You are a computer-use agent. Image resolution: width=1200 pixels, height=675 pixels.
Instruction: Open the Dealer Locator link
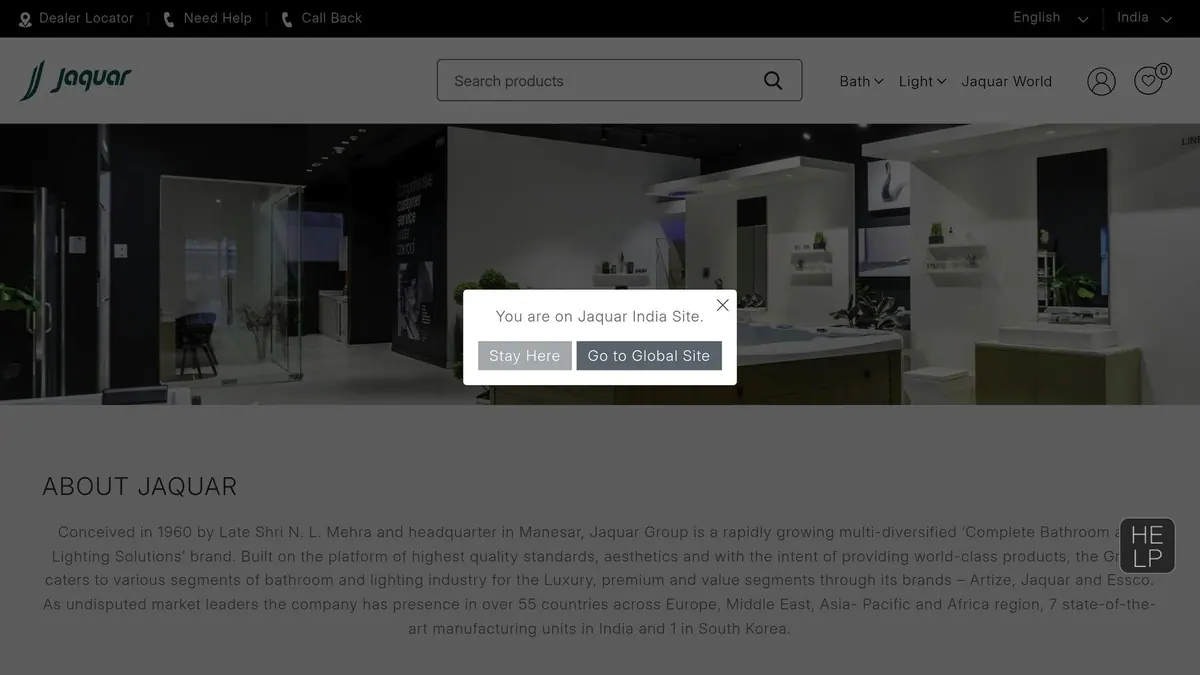click(x=86, y=18)
